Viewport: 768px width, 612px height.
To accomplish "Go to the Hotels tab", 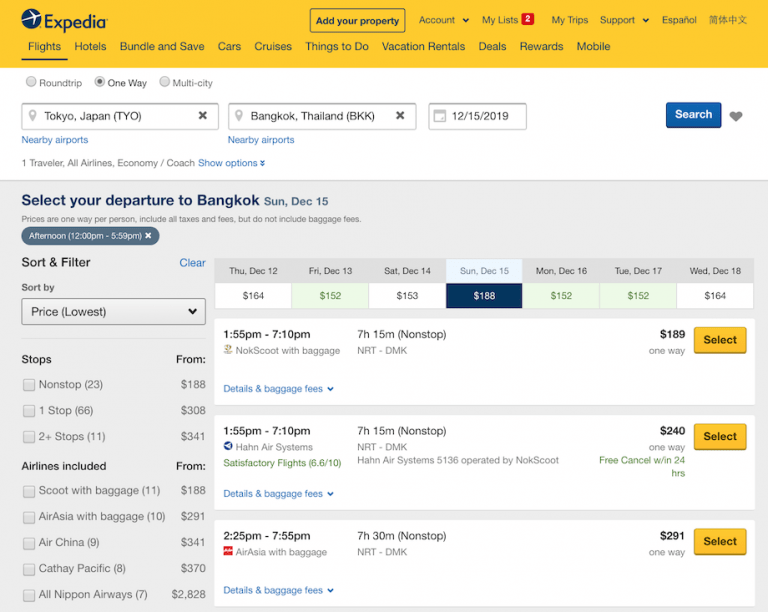I will tap(90, 47).
